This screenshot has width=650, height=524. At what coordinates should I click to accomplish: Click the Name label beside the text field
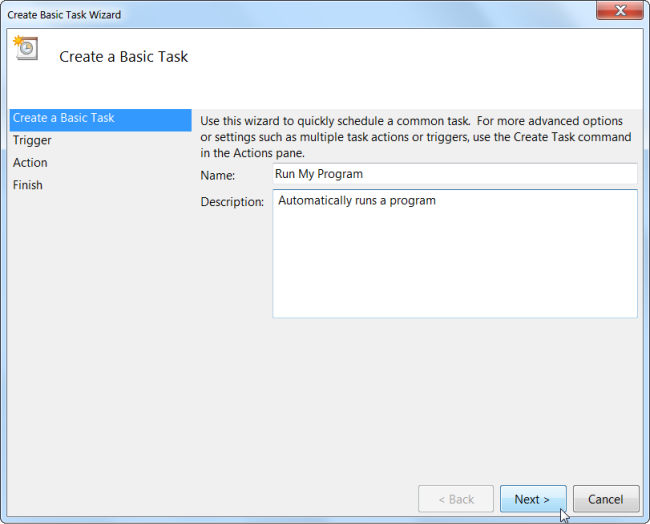pos(217,175)
